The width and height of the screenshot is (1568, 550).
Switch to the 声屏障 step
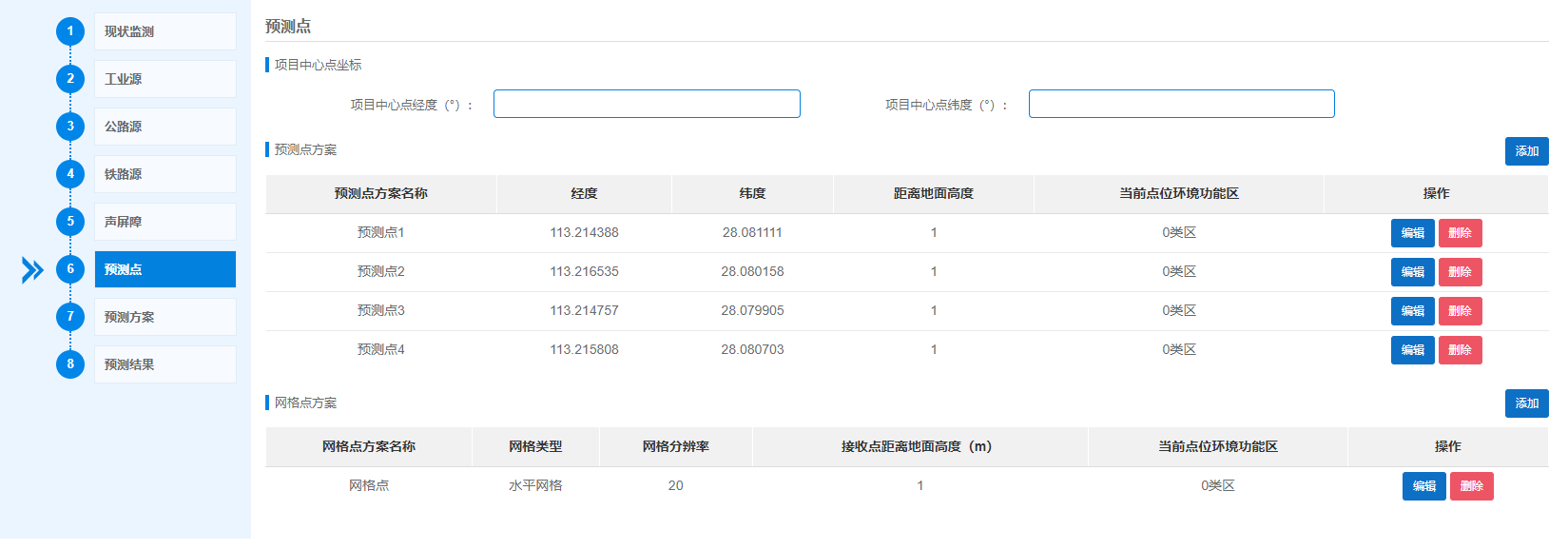165,222
